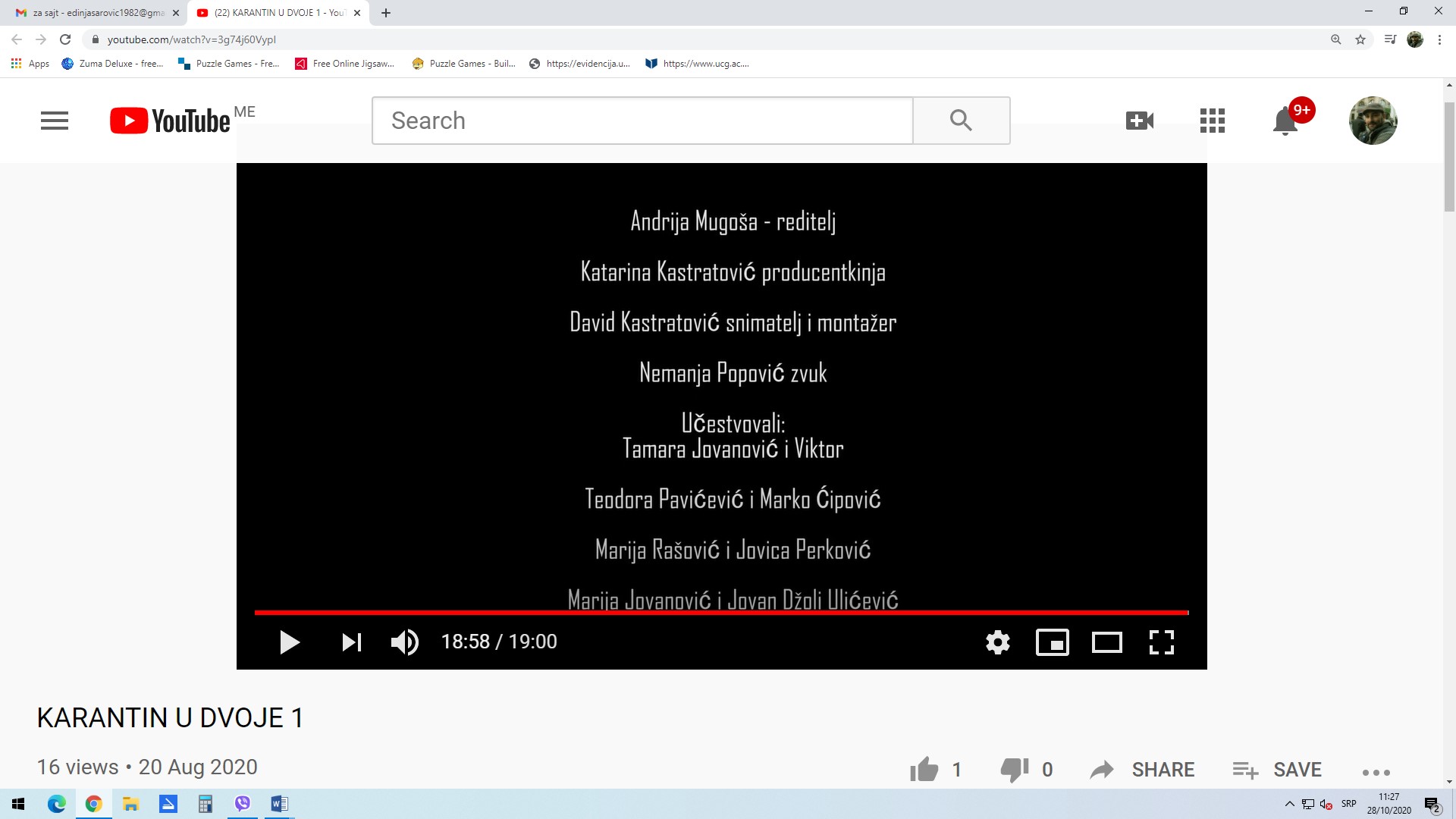Close the Gmail tab
This screenshot has height=819, width=1456.
(x=176, y=13)
